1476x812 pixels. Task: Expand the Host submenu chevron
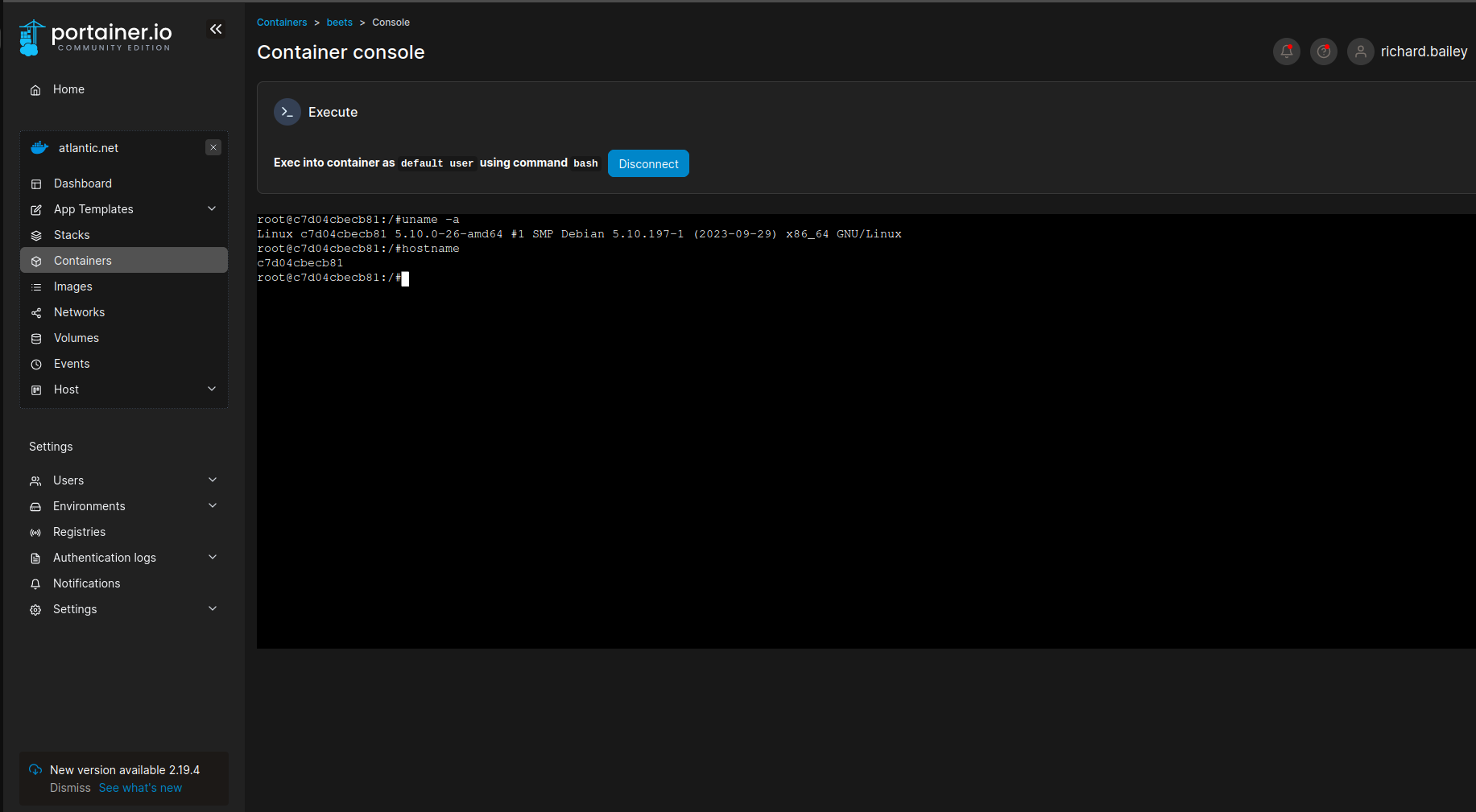point(212,389)
